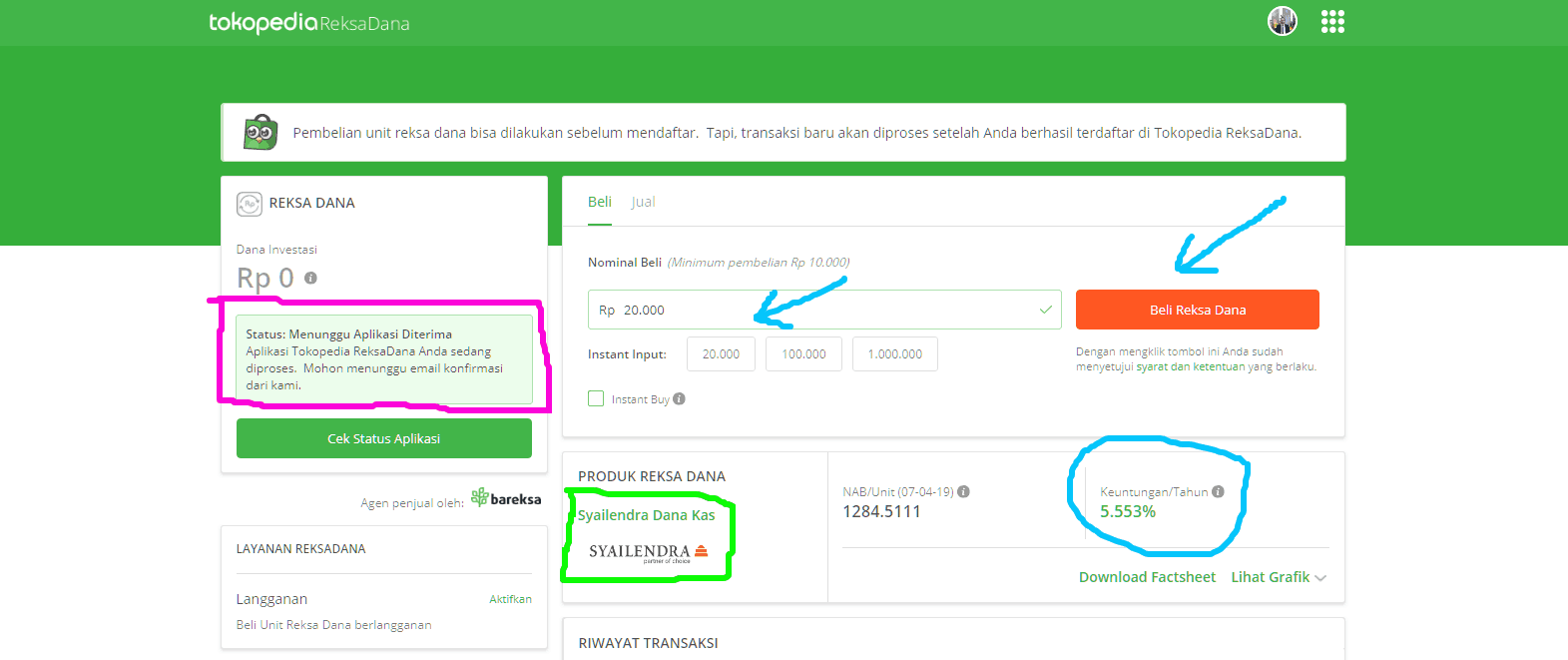Click the RIWAYAT TRANSAKSI heading
1568x660 pixels.
pyautogui.click(x=648, y=643)
